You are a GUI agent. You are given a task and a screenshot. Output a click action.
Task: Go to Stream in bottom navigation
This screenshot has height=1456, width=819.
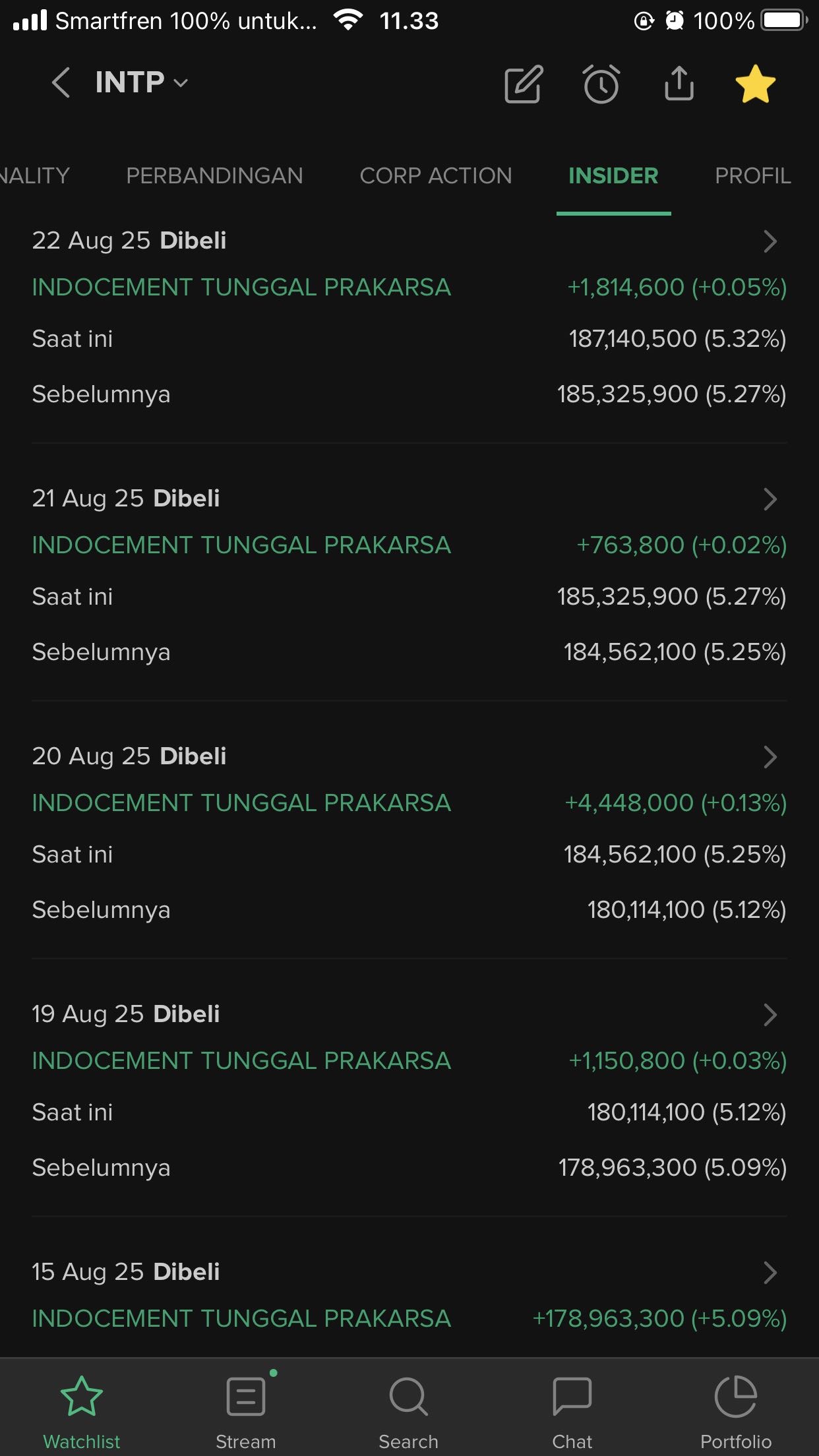(x=245, y=1405)
